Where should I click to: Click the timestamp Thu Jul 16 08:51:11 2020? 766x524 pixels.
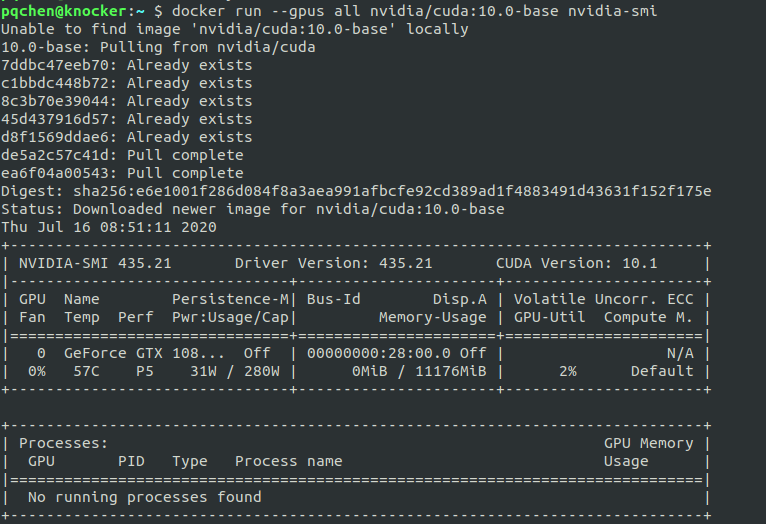109,227
